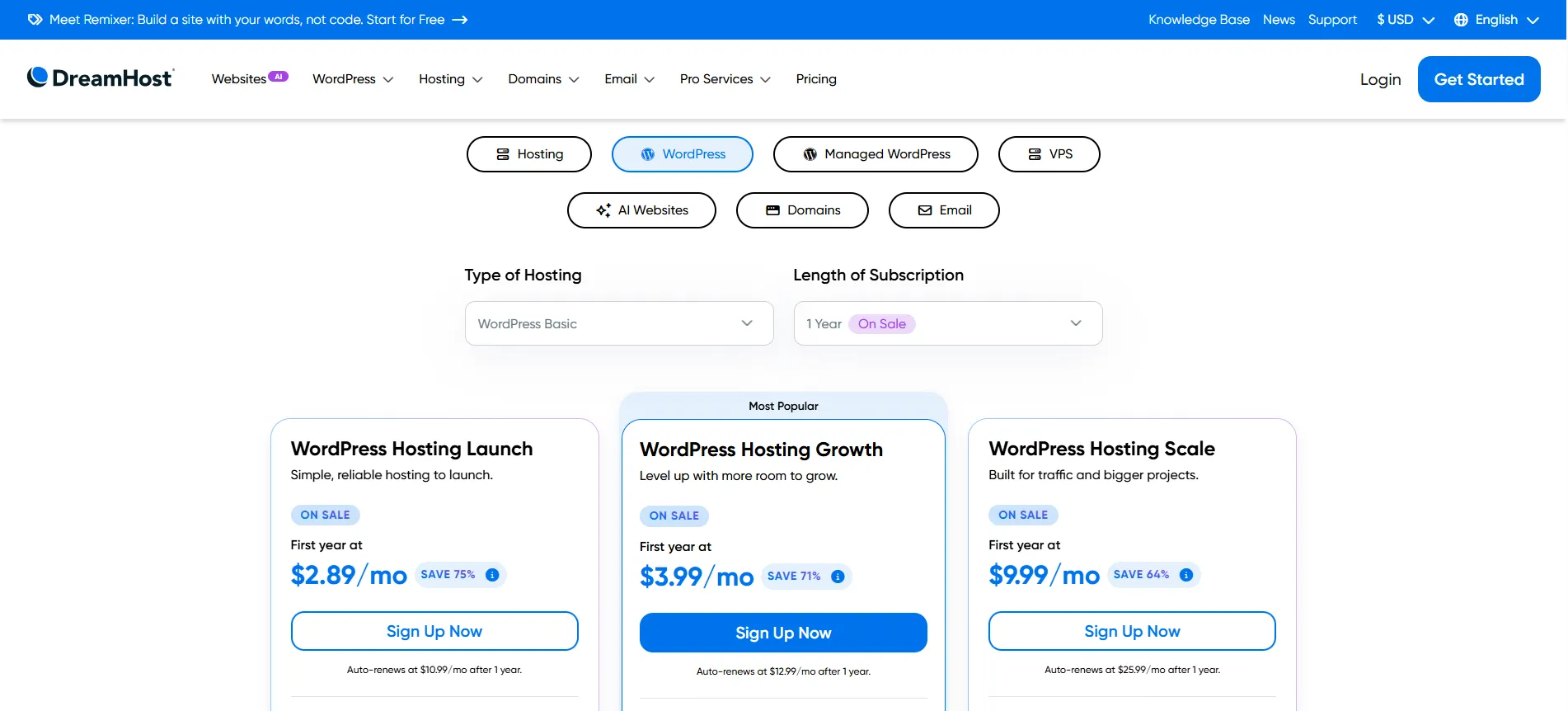
Task: Sign up for WordPress Hosting Scale
Action: 1132,631
